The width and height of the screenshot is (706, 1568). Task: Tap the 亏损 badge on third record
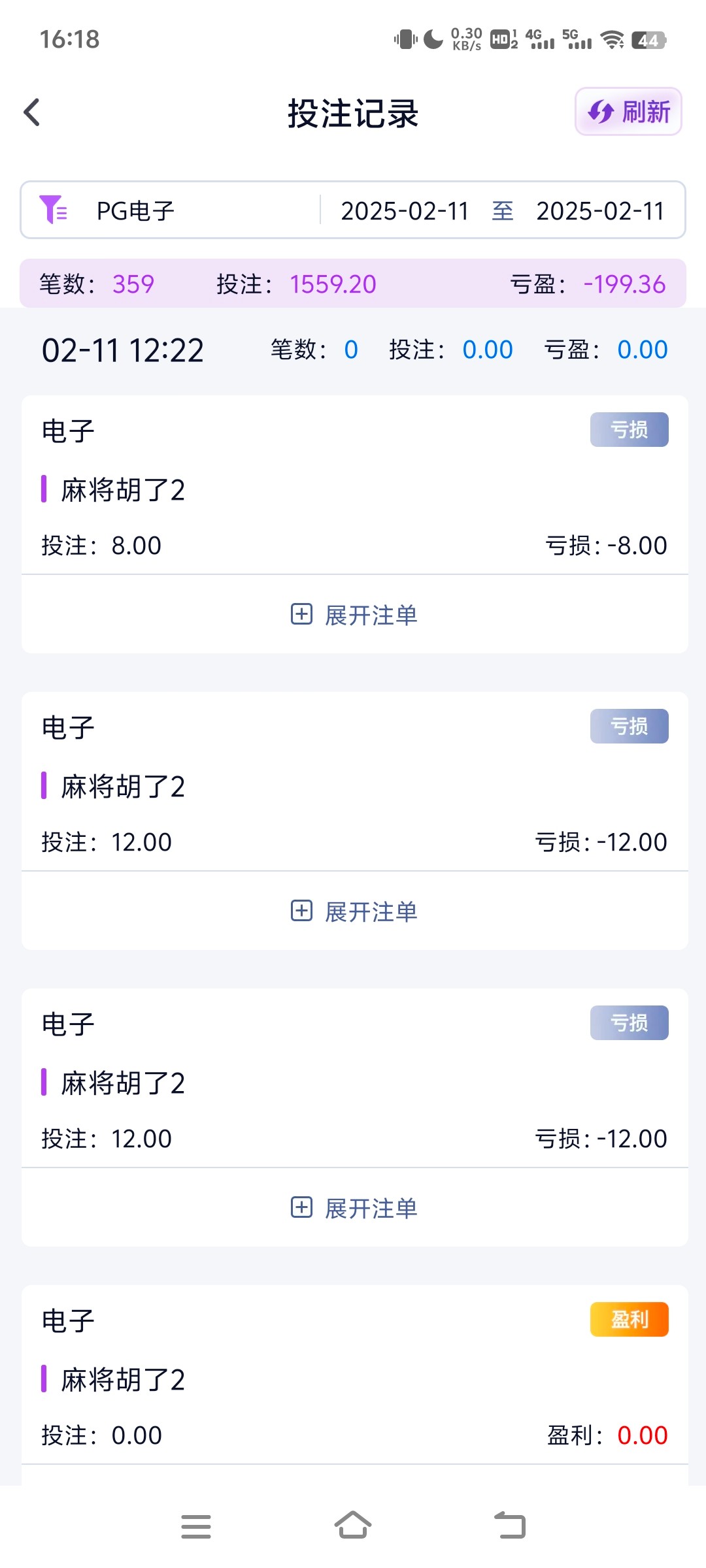coord(629,1023)
